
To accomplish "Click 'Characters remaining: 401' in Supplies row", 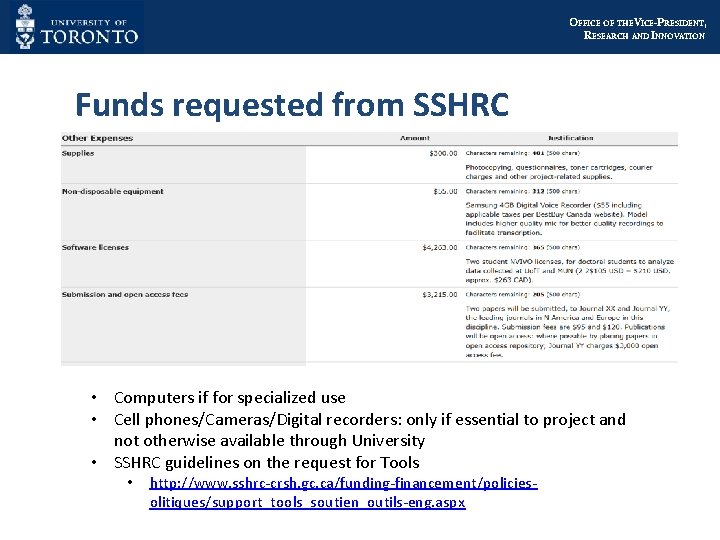I will pos(523,153).
